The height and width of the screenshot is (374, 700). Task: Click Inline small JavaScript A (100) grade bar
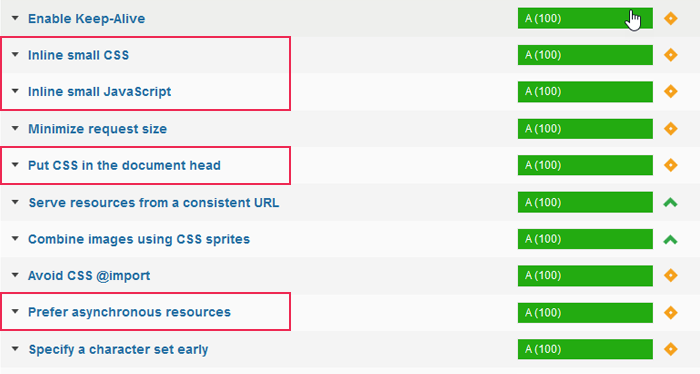[585, 91]
